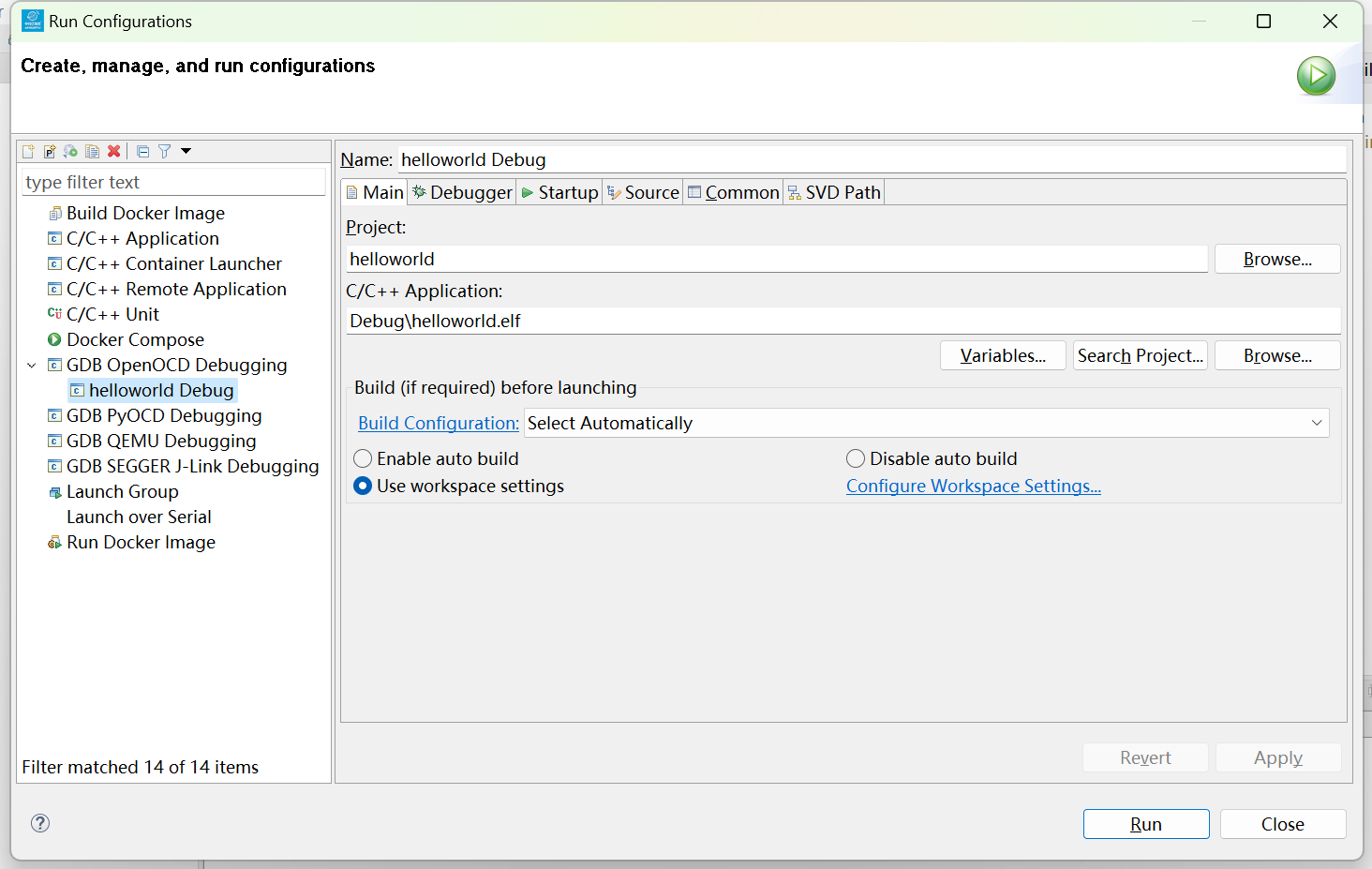Click the new launch configuration icon
The height and width of the screenshot is (869, 1372).
coord(28,151)
